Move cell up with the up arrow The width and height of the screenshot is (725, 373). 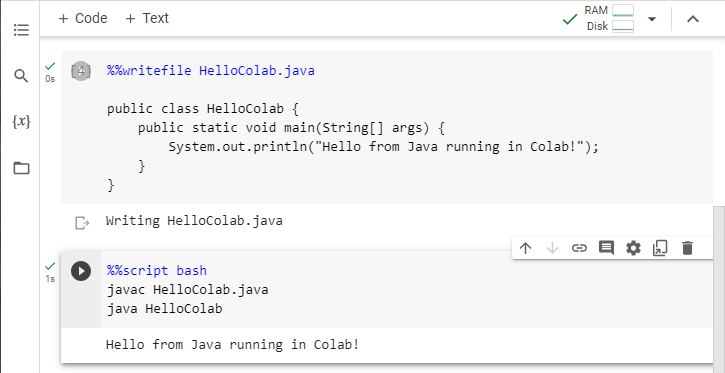click(525, 248)
